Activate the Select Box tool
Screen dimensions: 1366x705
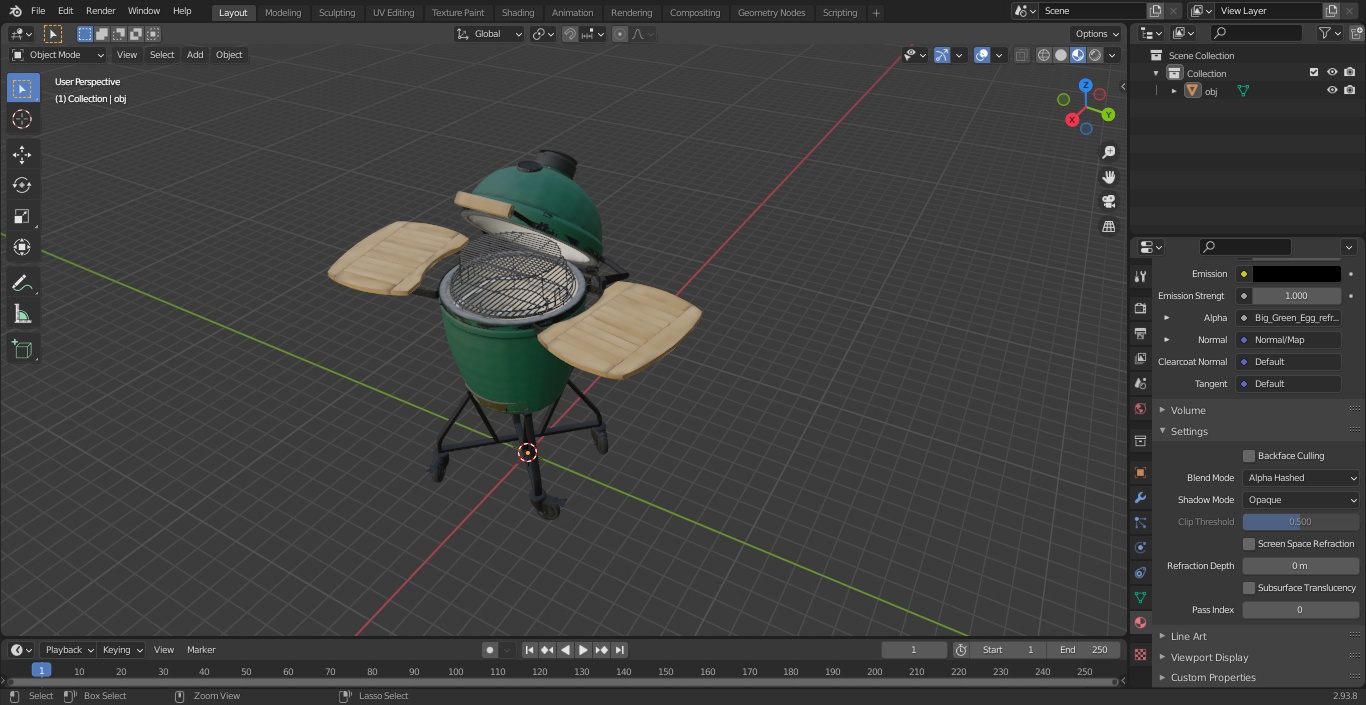(22, 88)
